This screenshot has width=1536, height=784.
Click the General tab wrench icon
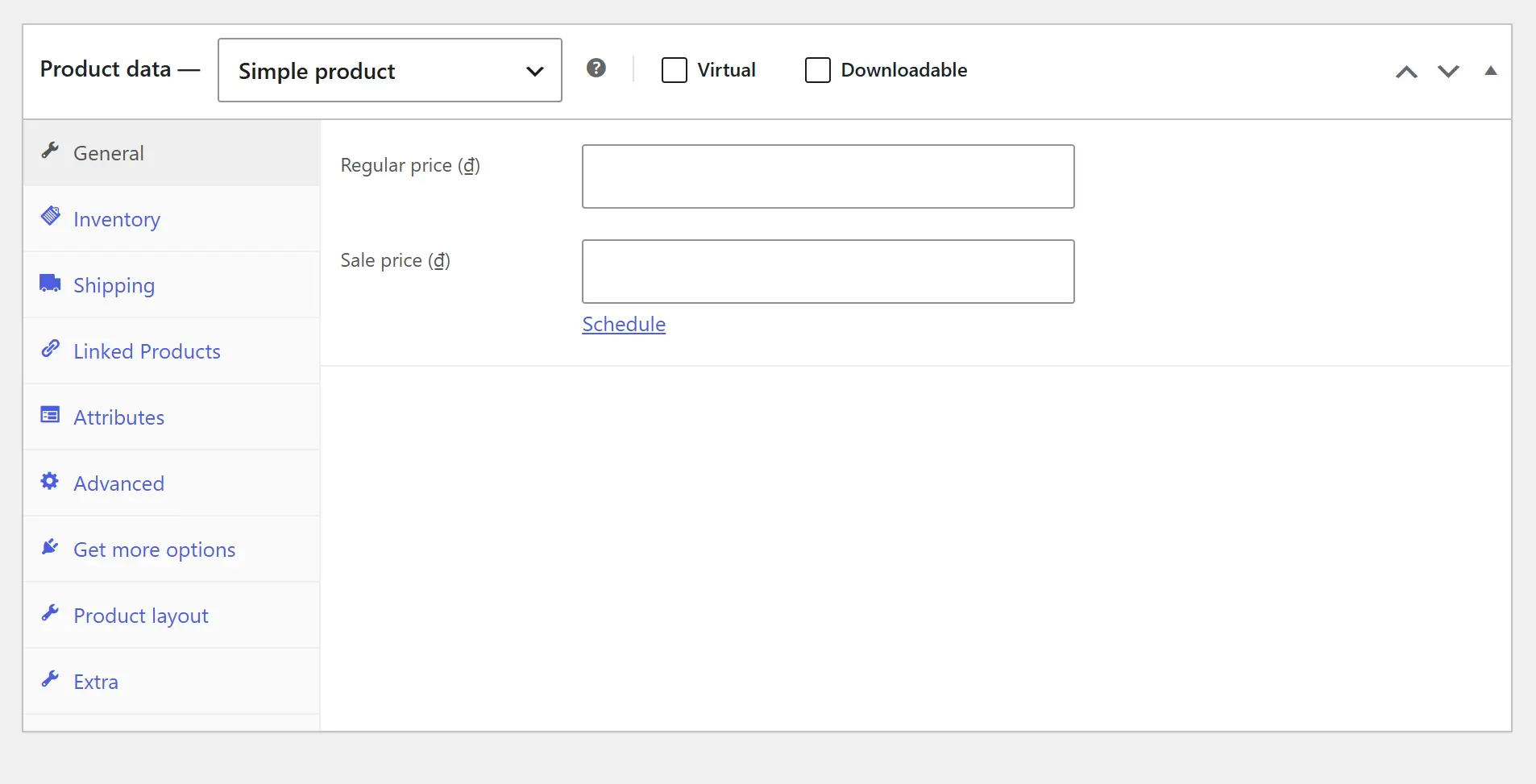50,151
